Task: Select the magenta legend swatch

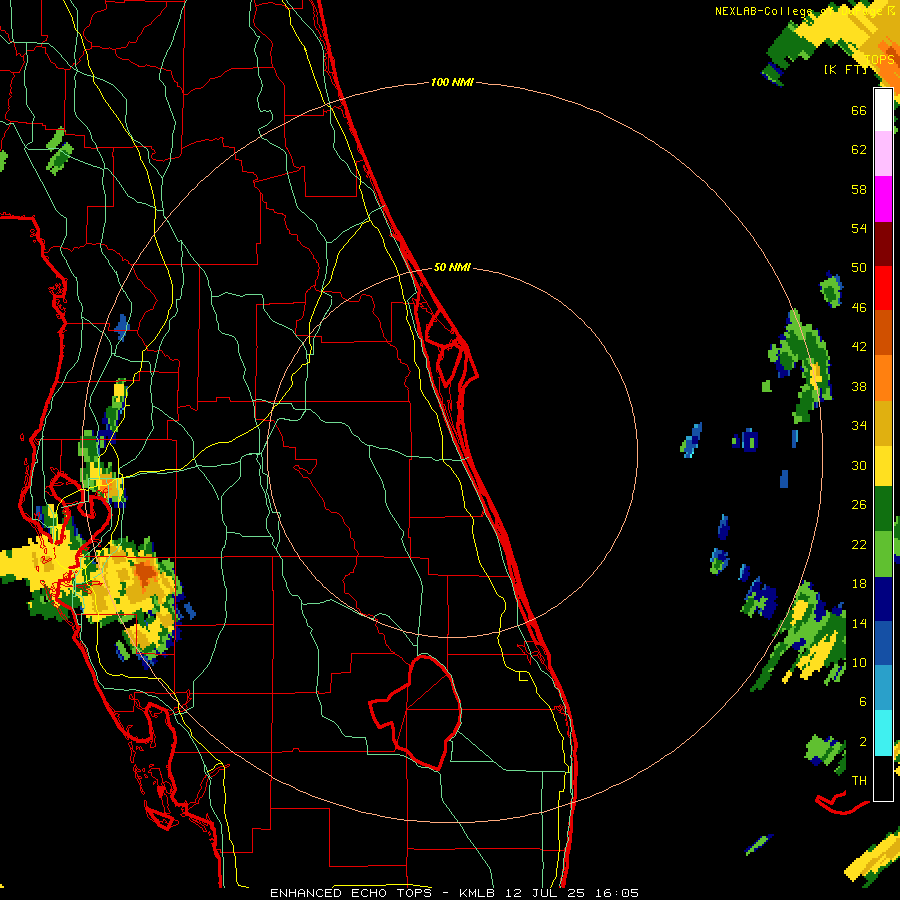Action: click(x=883, y=199)
